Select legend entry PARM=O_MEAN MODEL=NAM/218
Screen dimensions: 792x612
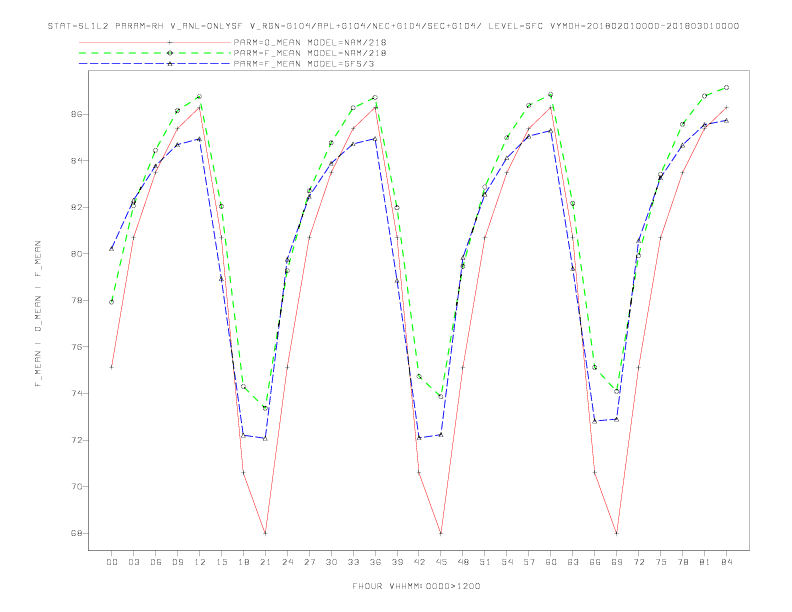pos(310,42)
